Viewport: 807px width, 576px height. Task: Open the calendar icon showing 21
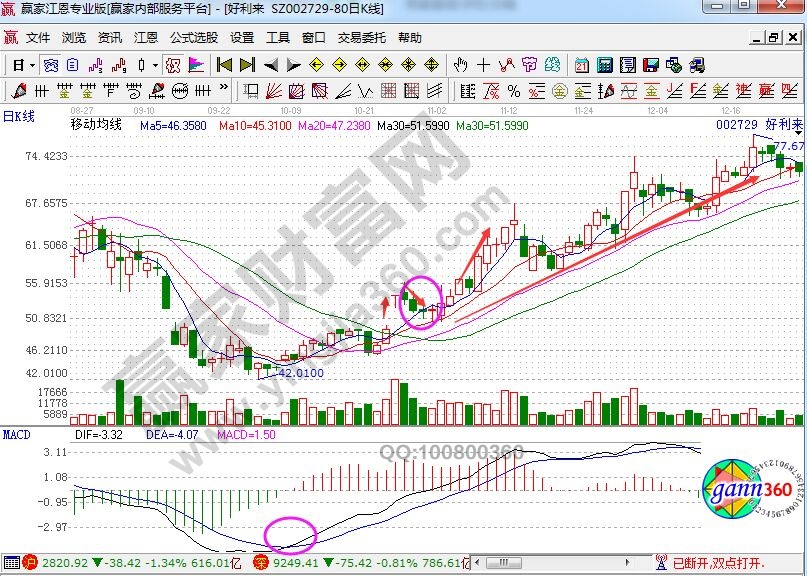581,65
